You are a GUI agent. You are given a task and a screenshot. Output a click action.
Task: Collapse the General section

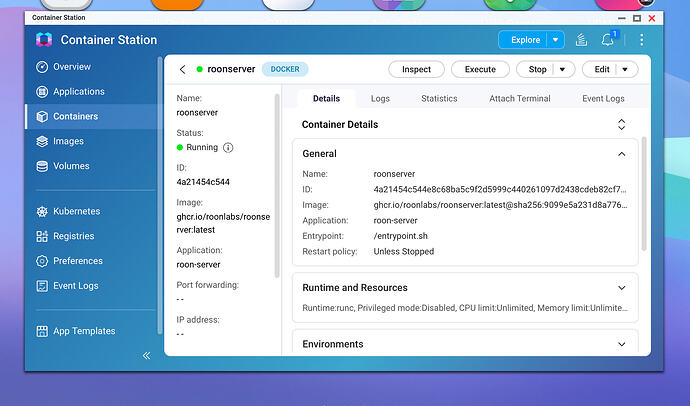click(x=621, y=154)
